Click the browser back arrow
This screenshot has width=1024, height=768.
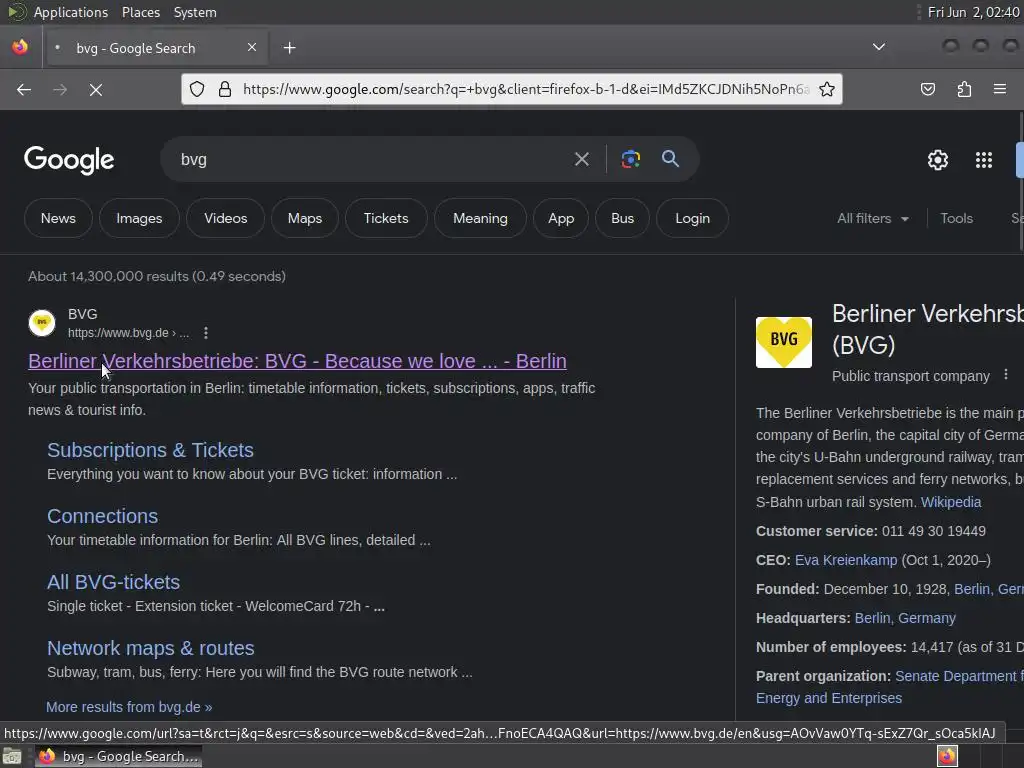point(24,89)
